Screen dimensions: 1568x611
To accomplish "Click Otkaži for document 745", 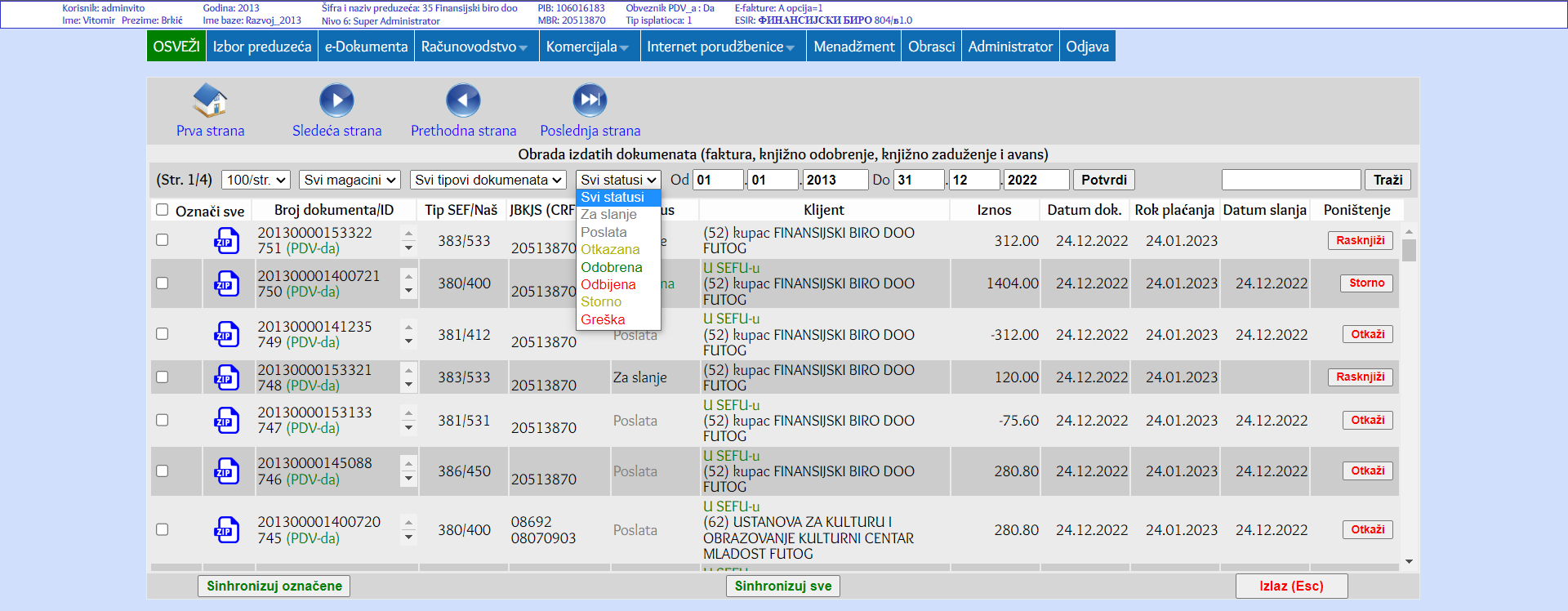I will 1368,529.
